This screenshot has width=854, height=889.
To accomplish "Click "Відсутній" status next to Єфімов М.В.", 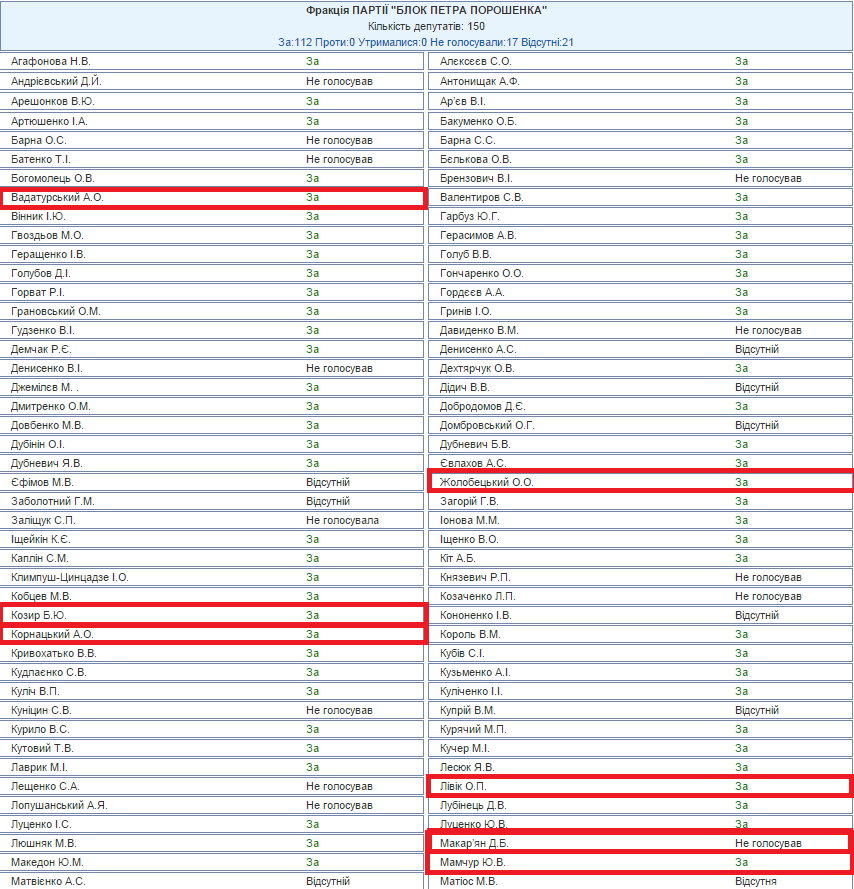I will [x=328, y=482].
